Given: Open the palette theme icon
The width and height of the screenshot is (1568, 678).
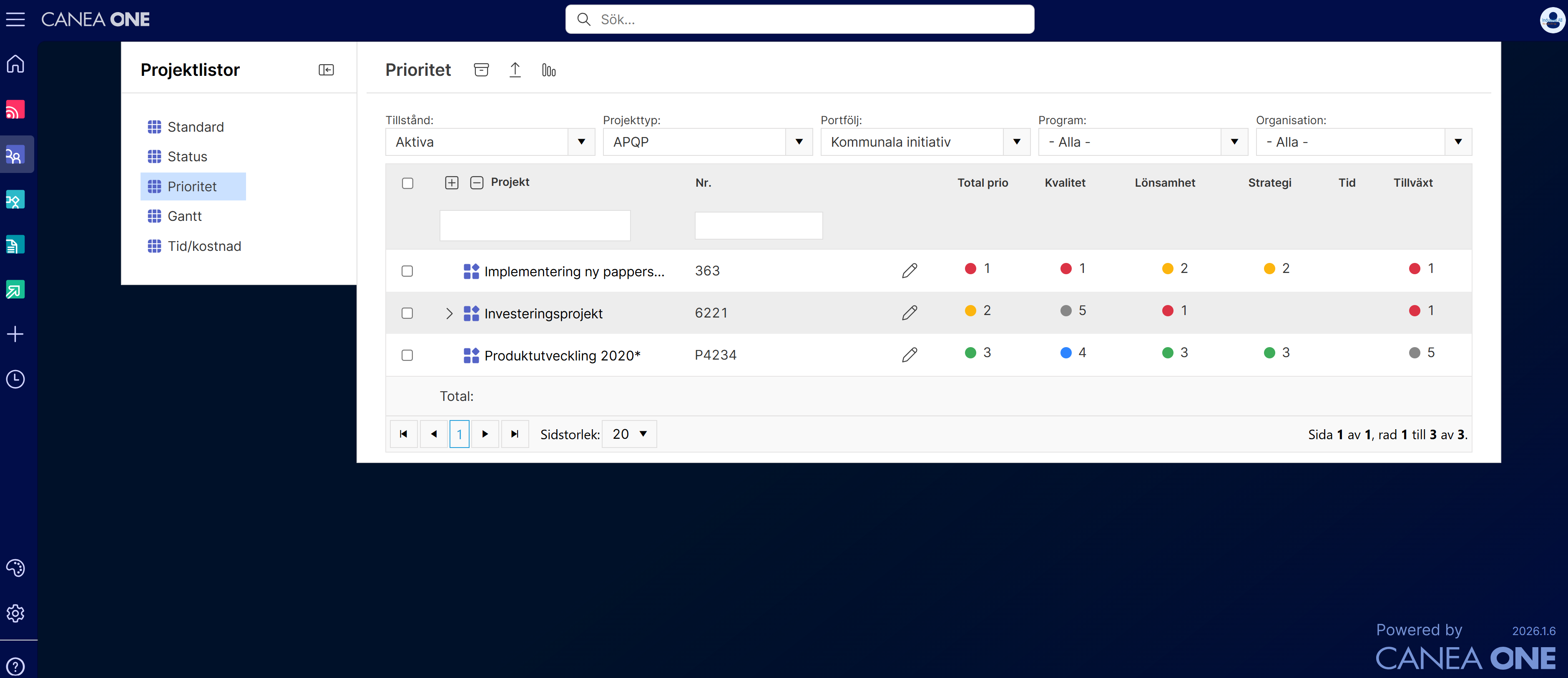Looking at the screenshot, I should pyautogui.click(x=15, y=568).
